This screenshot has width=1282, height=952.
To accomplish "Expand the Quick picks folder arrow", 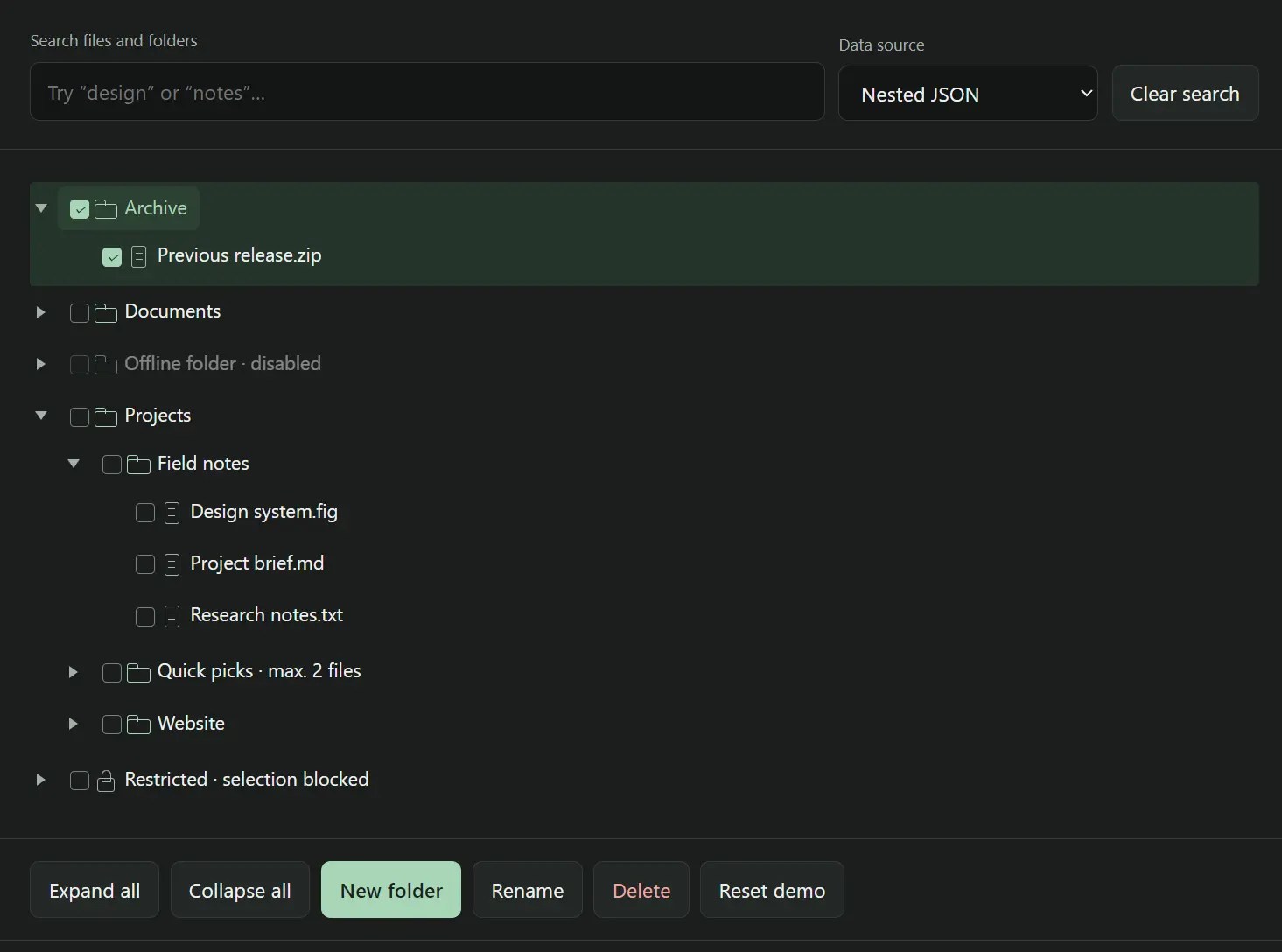I will 74,672.
